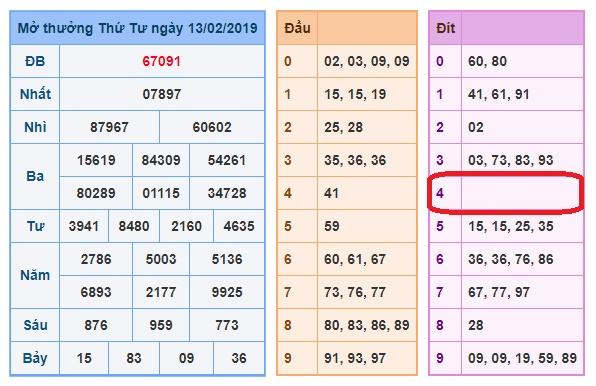Click third prize number 80289

tap(96, 193)
